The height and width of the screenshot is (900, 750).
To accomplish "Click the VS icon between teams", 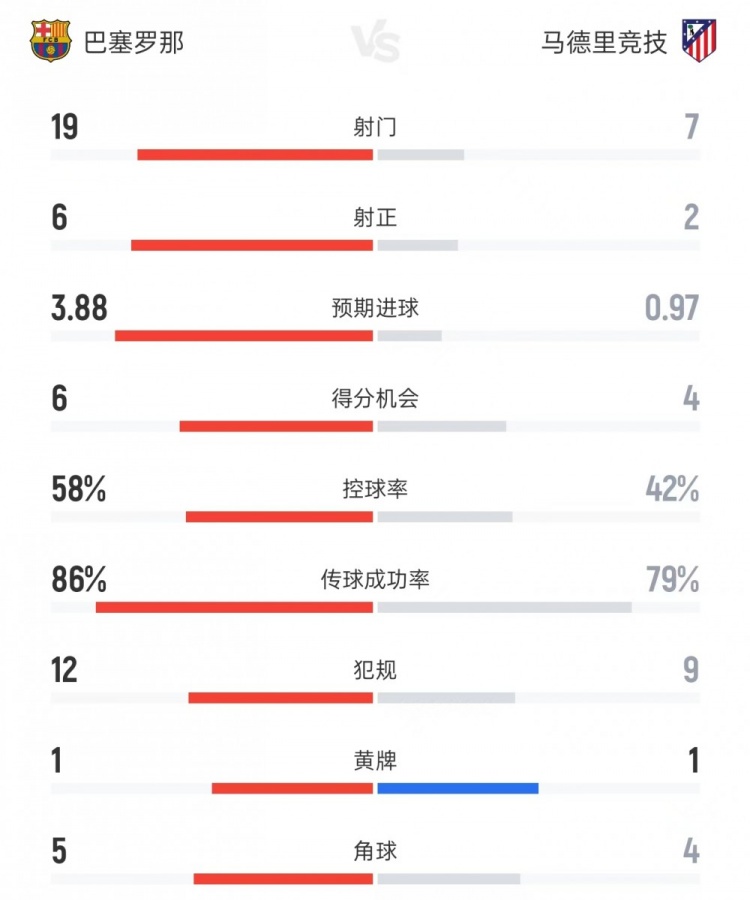I will coord(375,44).
